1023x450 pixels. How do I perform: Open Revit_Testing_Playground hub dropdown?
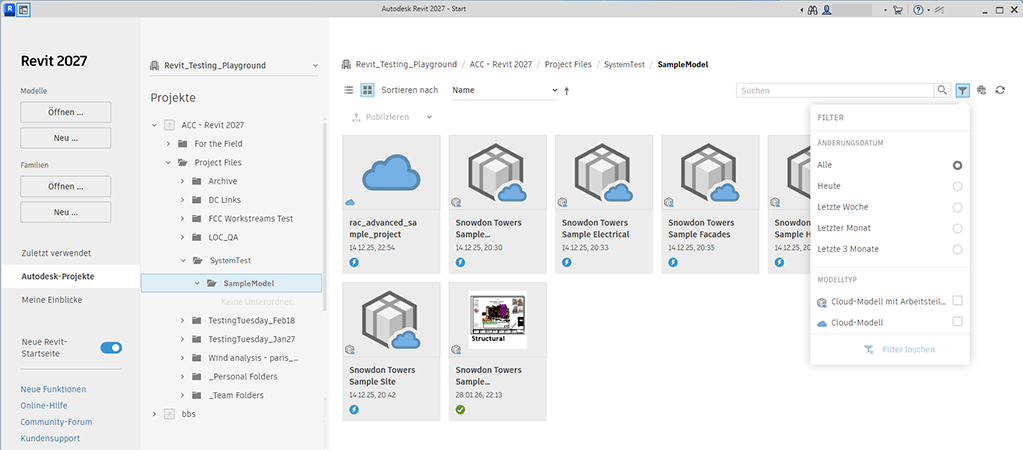234,65
